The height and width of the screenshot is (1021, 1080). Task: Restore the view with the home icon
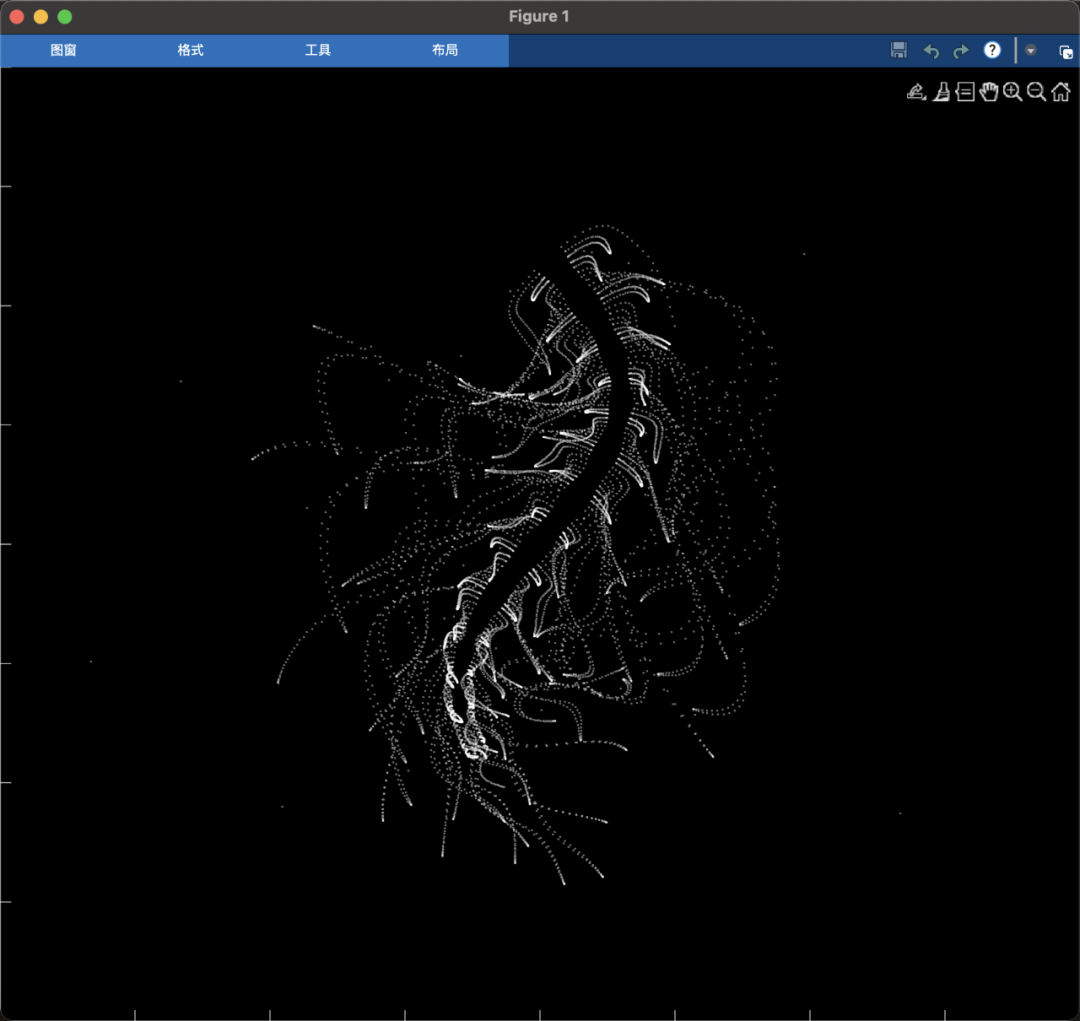(x=1061, y=92)
